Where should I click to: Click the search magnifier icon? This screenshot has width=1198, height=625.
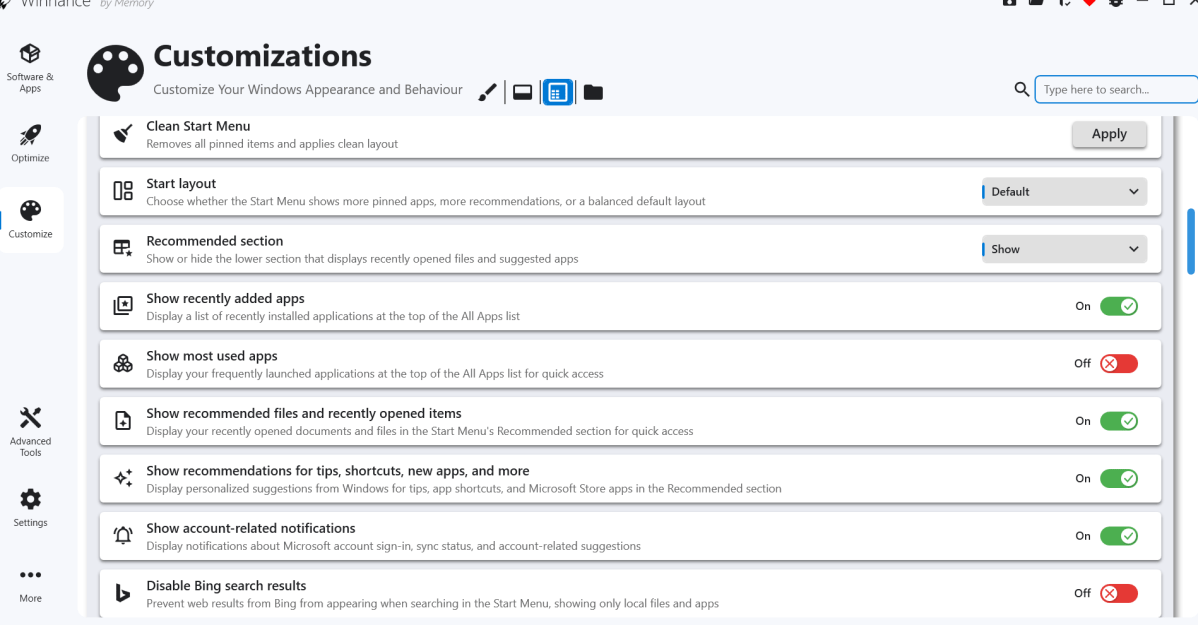pos(1021,89)
